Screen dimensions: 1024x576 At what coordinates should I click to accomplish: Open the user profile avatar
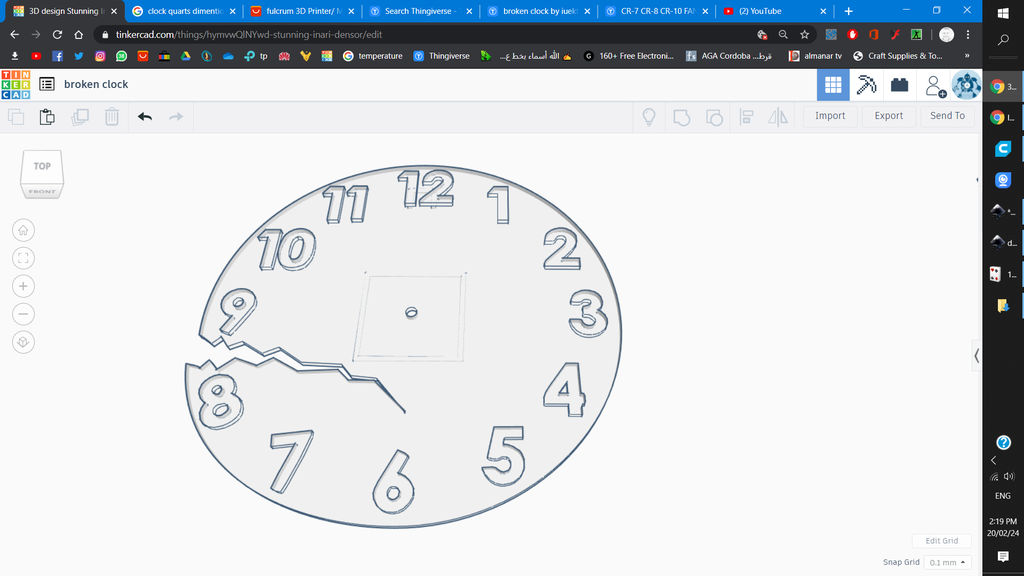[967, 86]
